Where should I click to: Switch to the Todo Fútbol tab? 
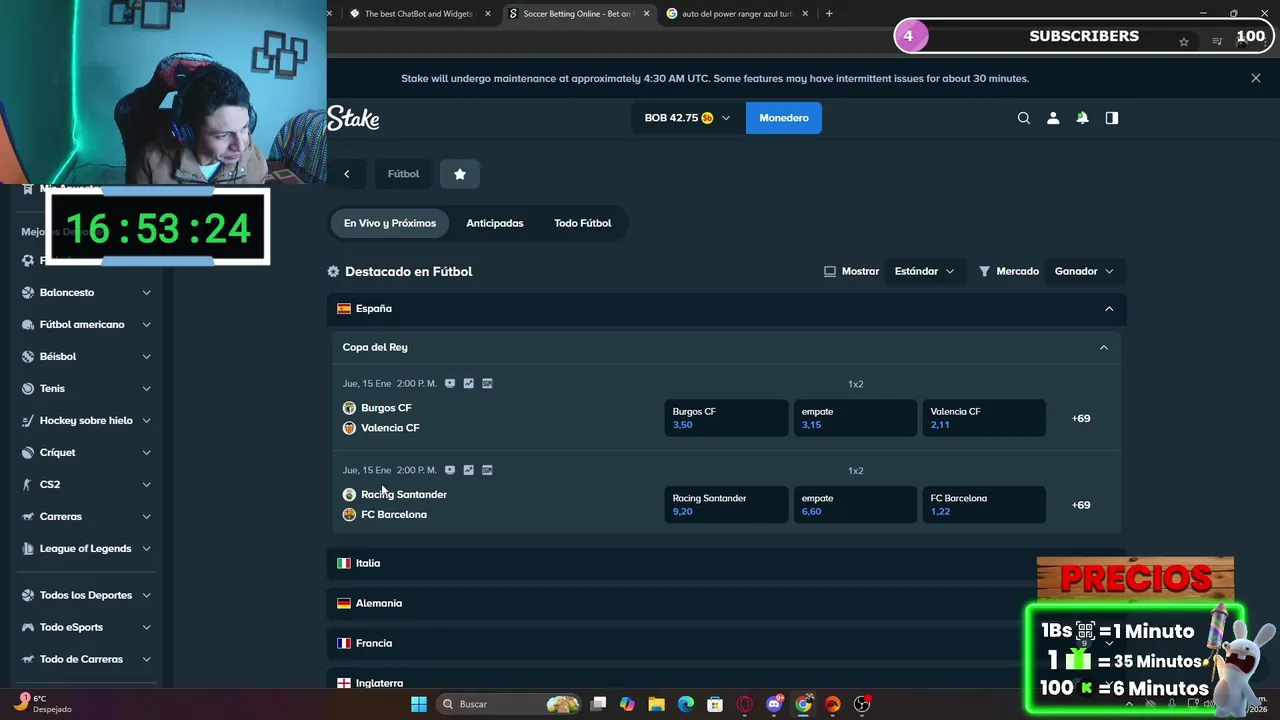tap(583, 223)
